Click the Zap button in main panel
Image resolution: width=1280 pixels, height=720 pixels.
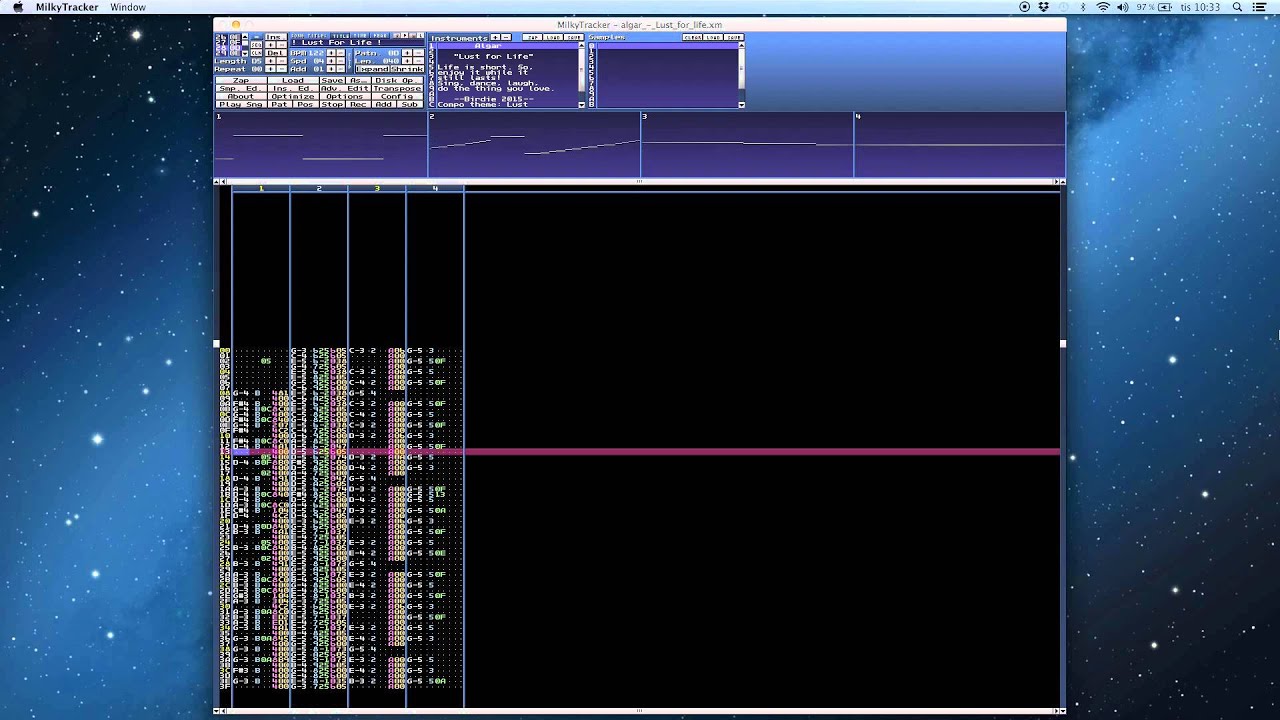tap(241, 80)
